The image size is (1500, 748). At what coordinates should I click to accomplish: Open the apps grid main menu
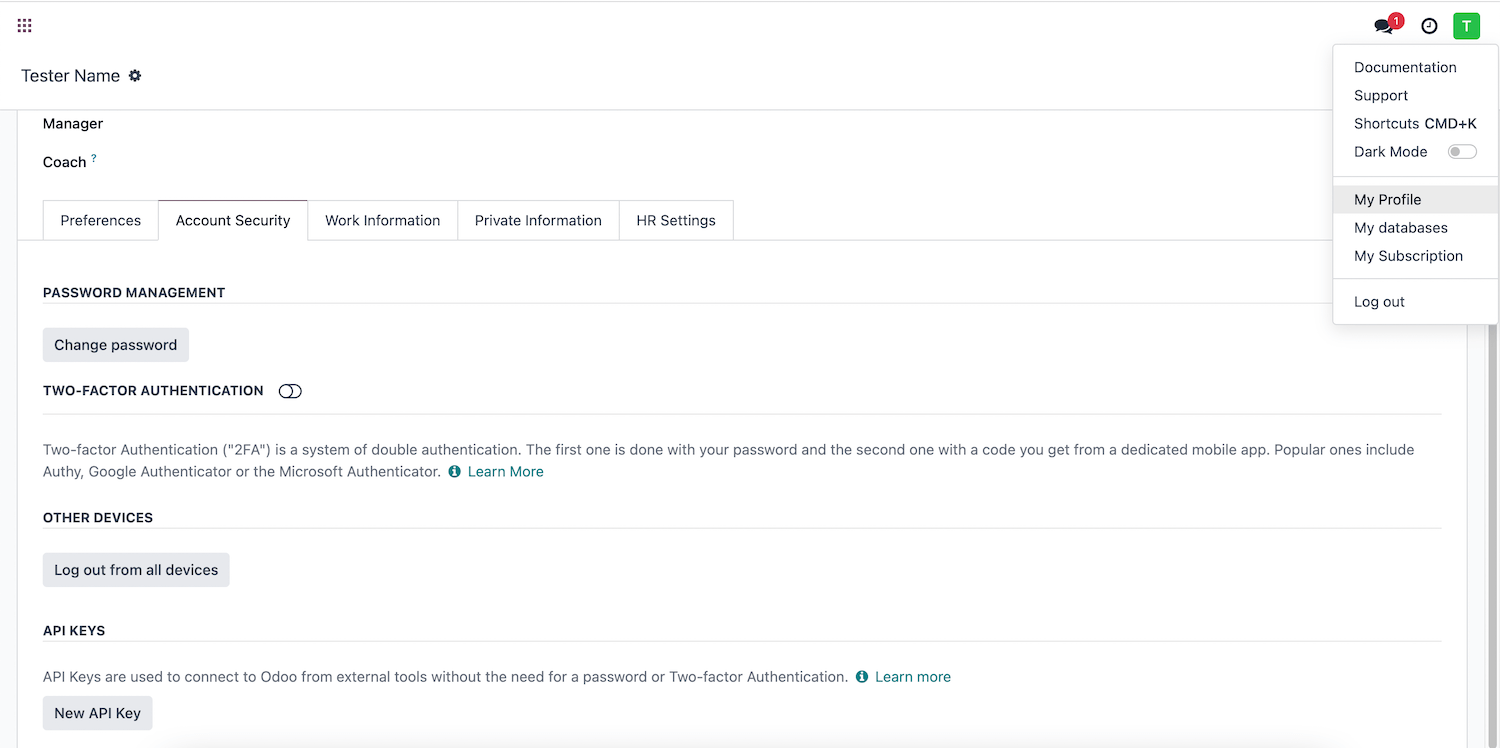pyautogui.click(x=25, y=26)
